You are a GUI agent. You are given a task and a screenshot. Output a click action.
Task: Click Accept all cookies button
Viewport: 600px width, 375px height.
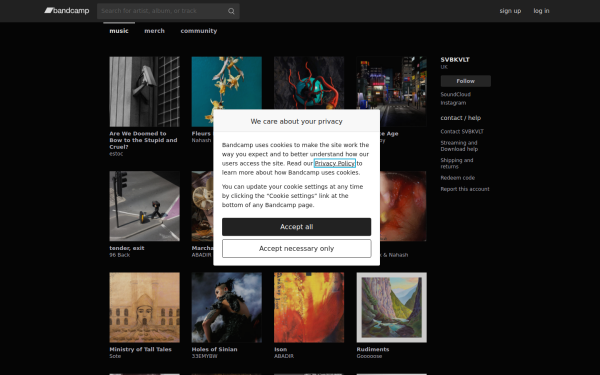tap(297, 227)
